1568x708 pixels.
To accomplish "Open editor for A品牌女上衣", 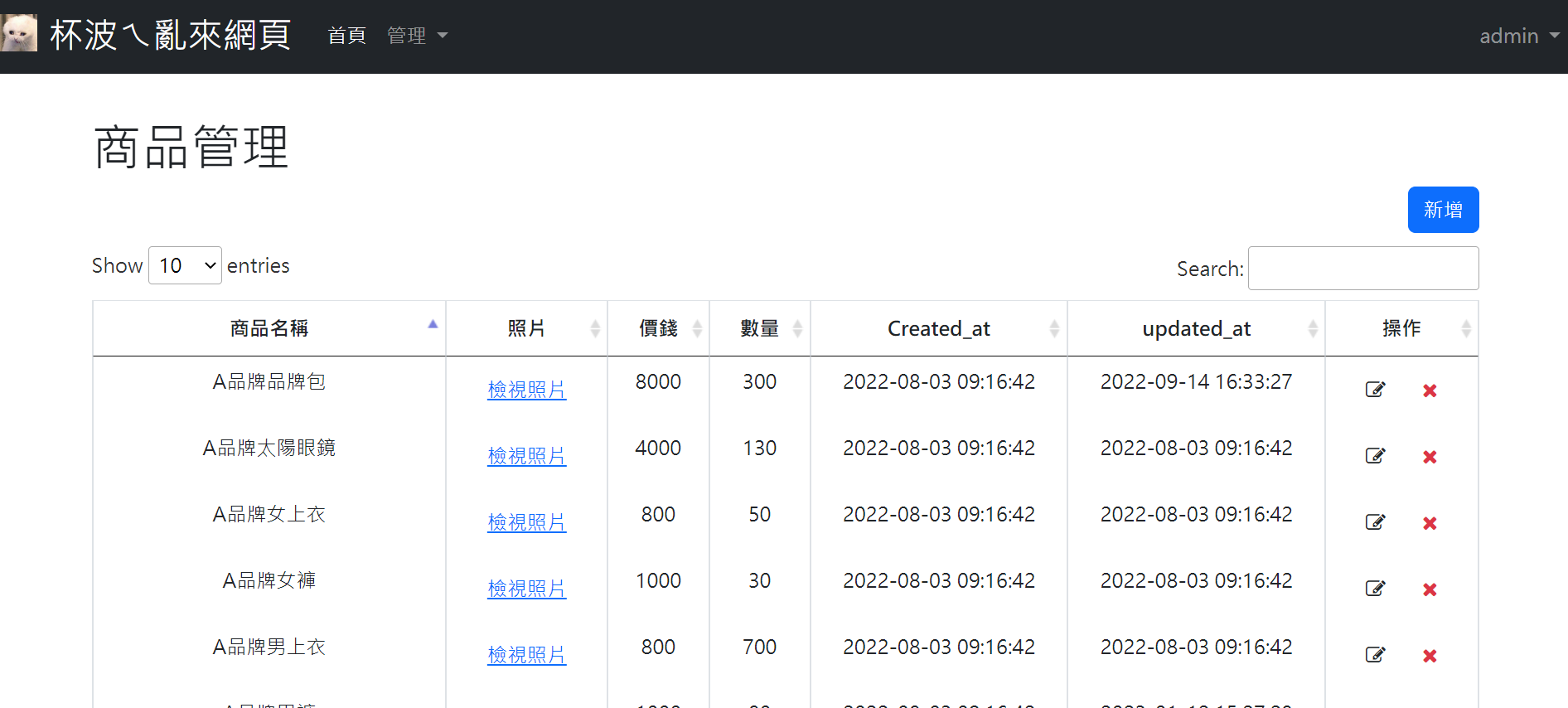I will (x=1375, y=522).
